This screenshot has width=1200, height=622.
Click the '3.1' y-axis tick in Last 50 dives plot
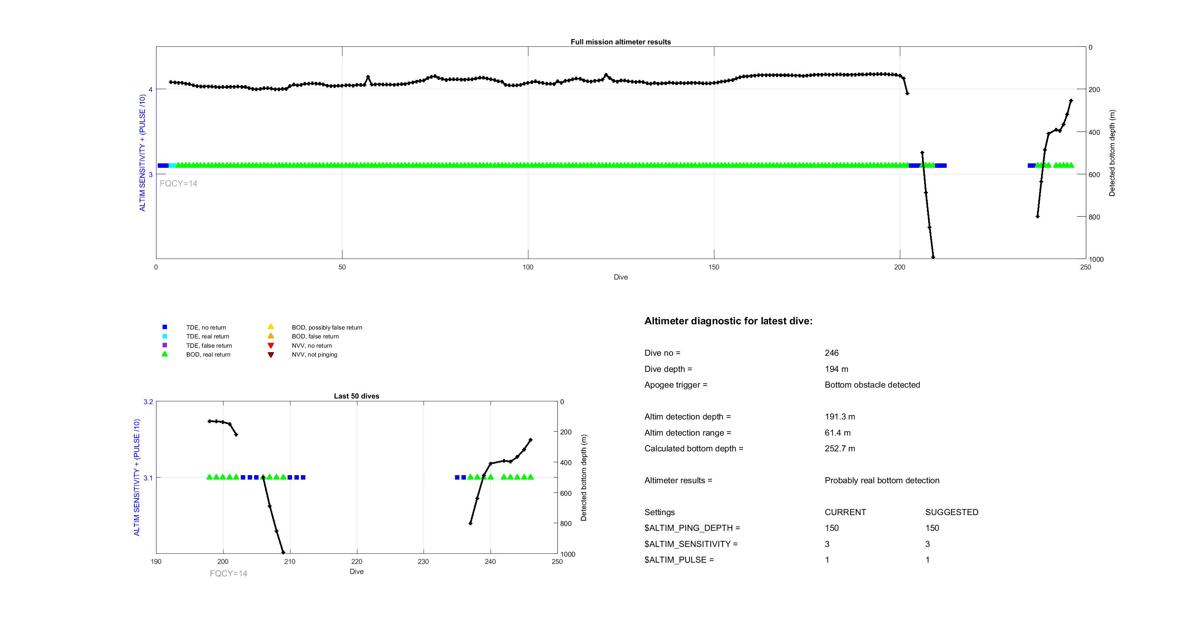click(x=148, y=478)
